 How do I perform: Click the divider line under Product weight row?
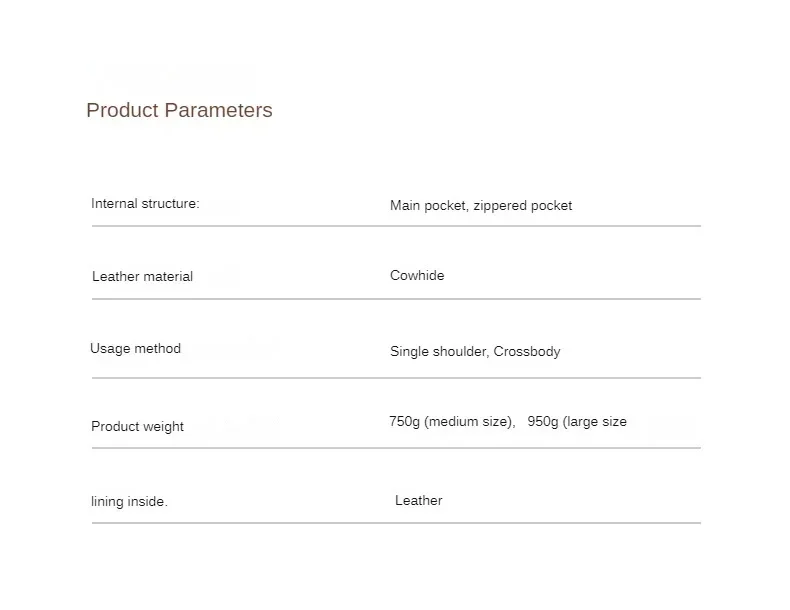(396, 448)
